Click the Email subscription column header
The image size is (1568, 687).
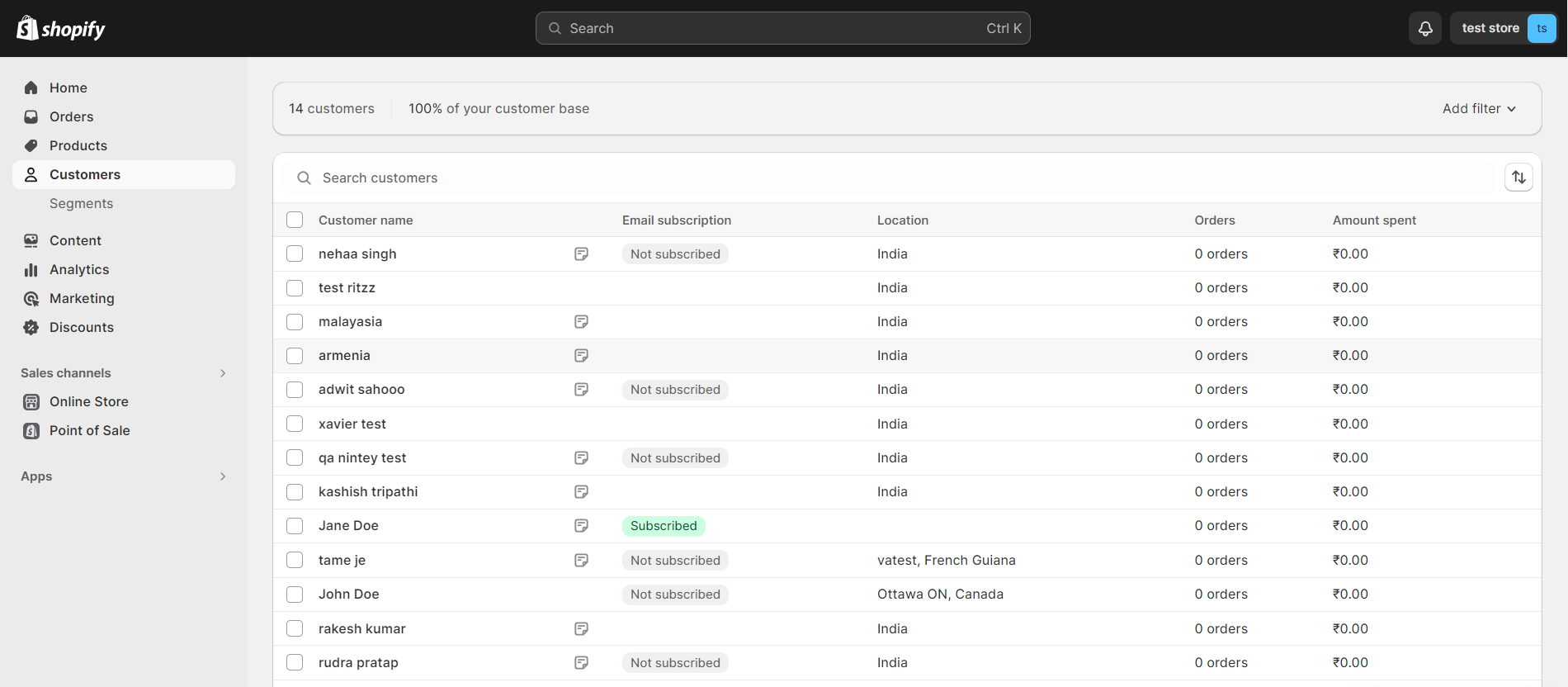[677, 220]
